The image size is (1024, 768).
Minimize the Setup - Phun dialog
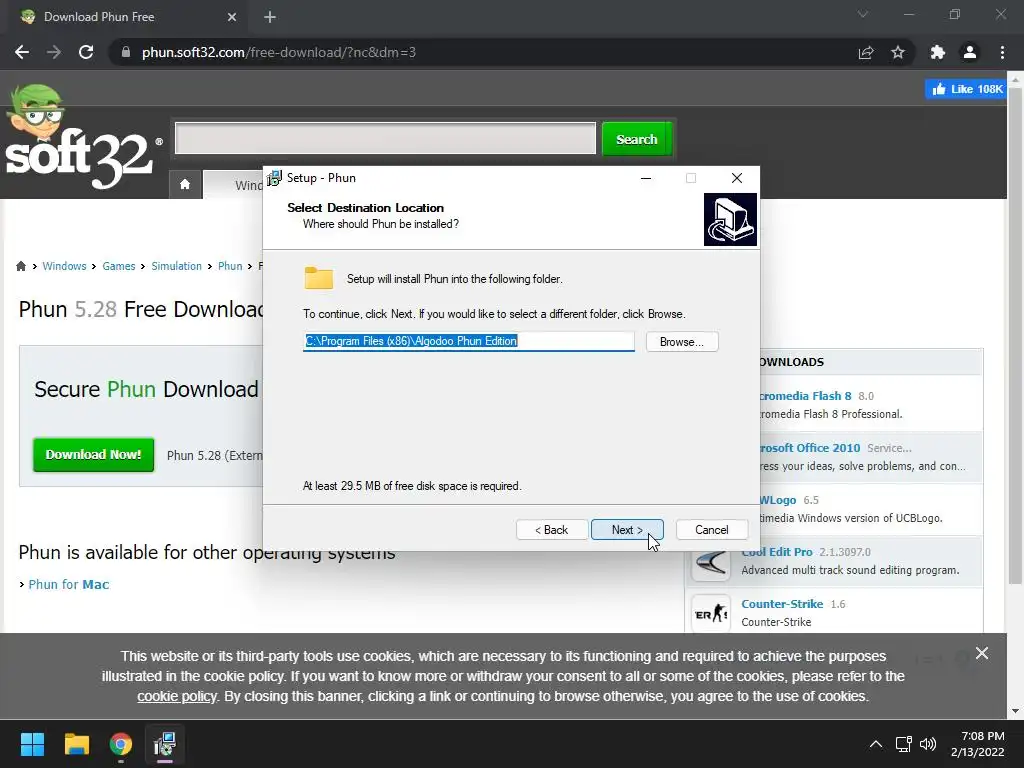click(646, 178)
